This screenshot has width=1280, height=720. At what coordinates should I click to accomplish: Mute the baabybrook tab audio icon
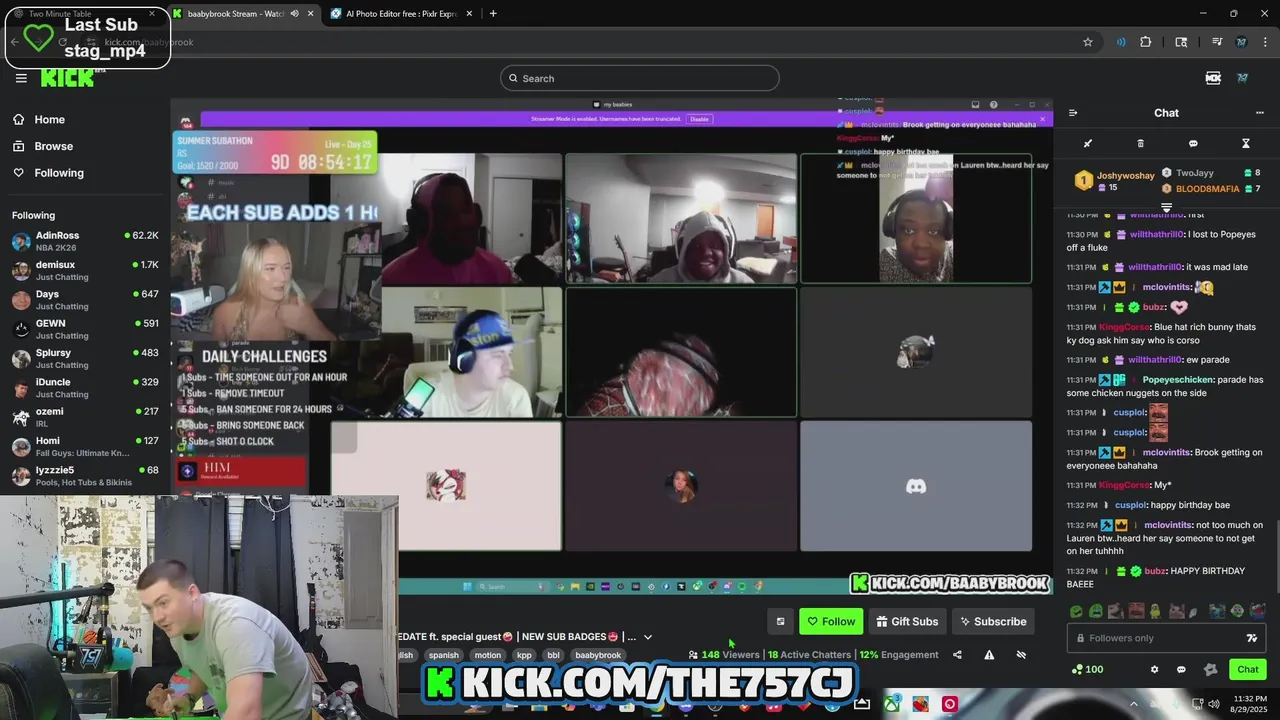[294, 13]
